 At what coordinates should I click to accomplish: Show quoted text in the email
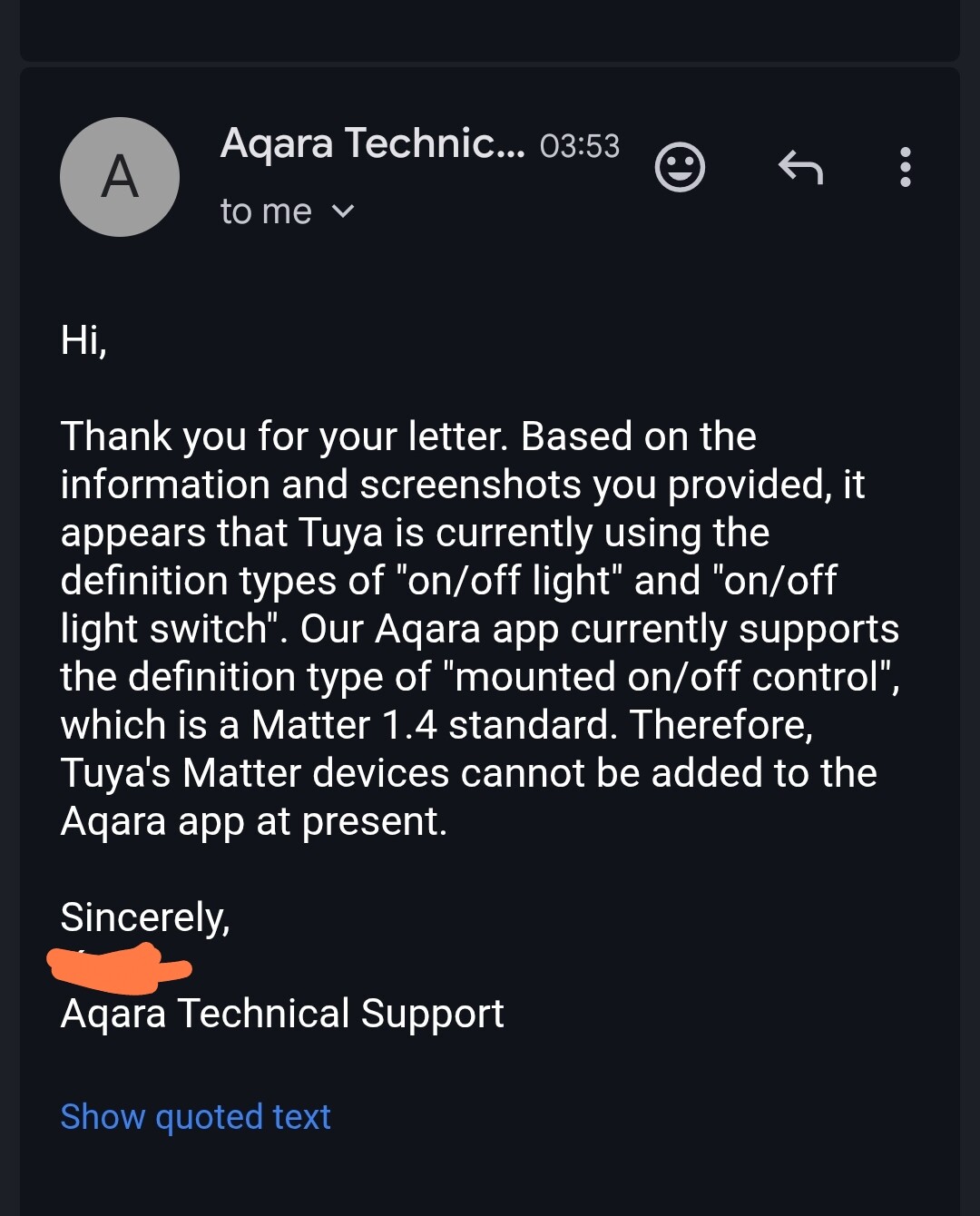[x=195, y=1116]
